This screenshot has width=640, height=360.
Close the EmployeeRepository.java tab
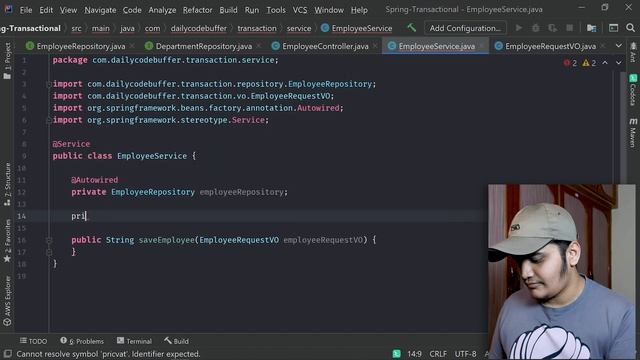pyautogui.click(x=132, y=46)
